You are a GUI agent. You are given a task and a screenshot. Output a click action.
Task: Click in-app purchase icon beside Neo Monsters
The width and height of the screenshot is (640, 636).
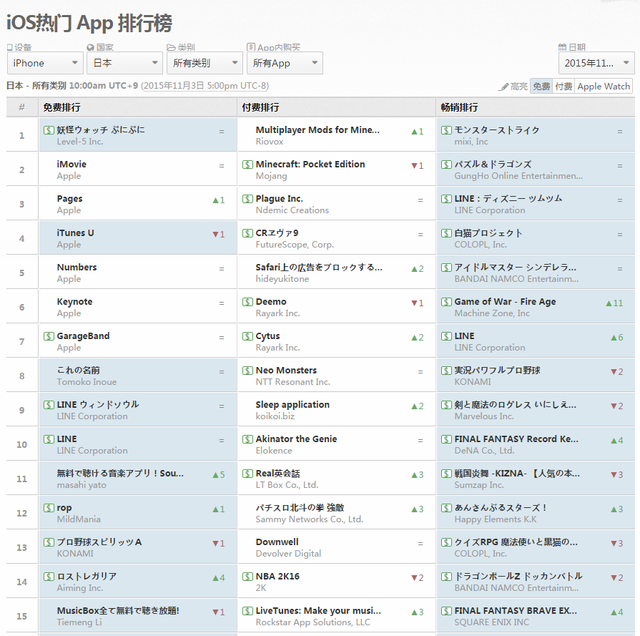click(x=247, y=370)
